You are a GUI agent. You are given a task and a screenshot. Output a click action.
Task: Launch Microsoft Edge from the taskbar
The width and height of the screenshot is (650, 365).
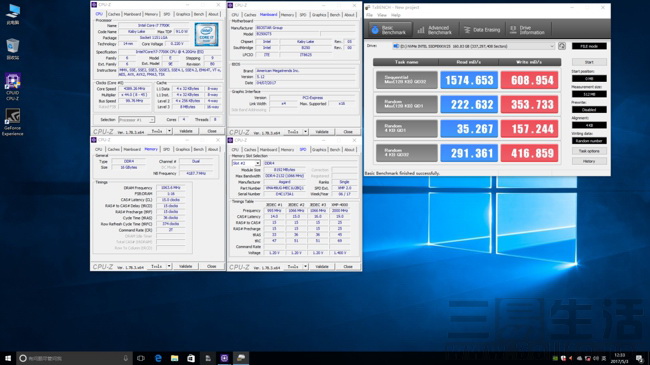pos(158,358)
